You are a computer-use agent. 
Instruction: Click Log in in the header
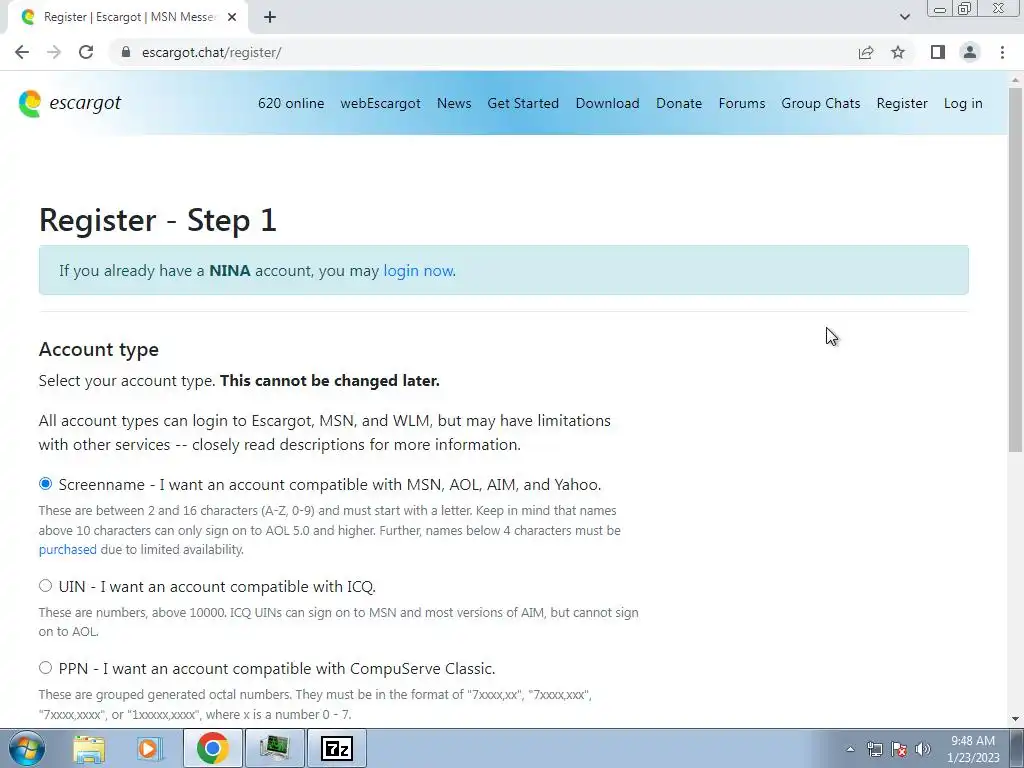click(963, 103)
